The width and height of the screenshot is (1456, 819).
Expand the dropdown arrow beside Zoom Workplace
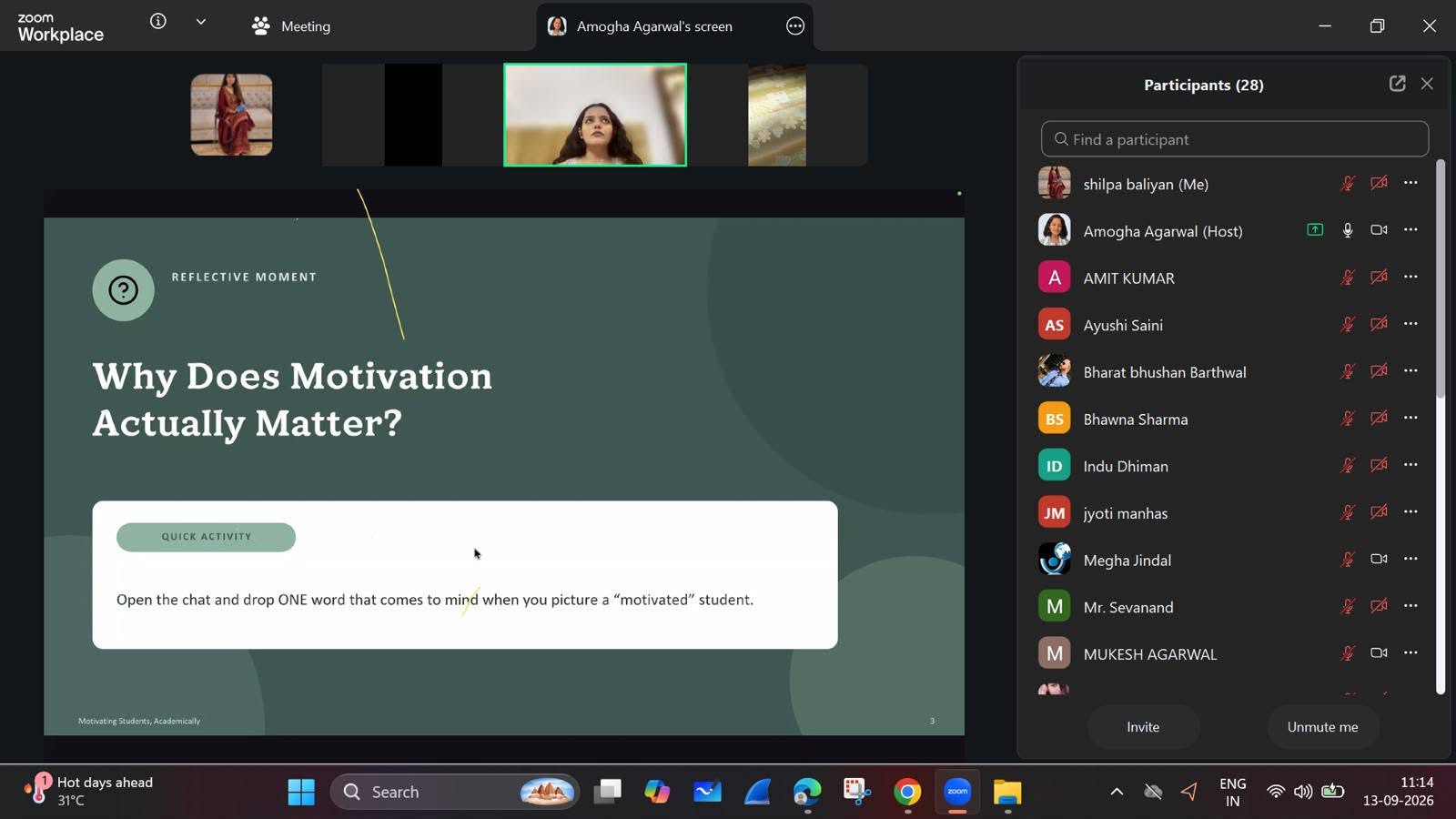pos(201,21)
